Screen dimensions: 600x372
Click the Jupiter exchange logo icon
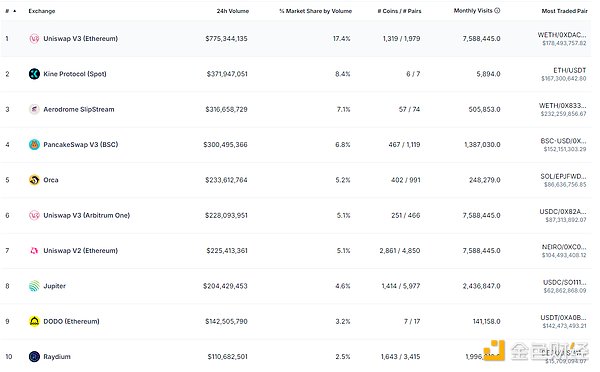(x=34, y=286)
